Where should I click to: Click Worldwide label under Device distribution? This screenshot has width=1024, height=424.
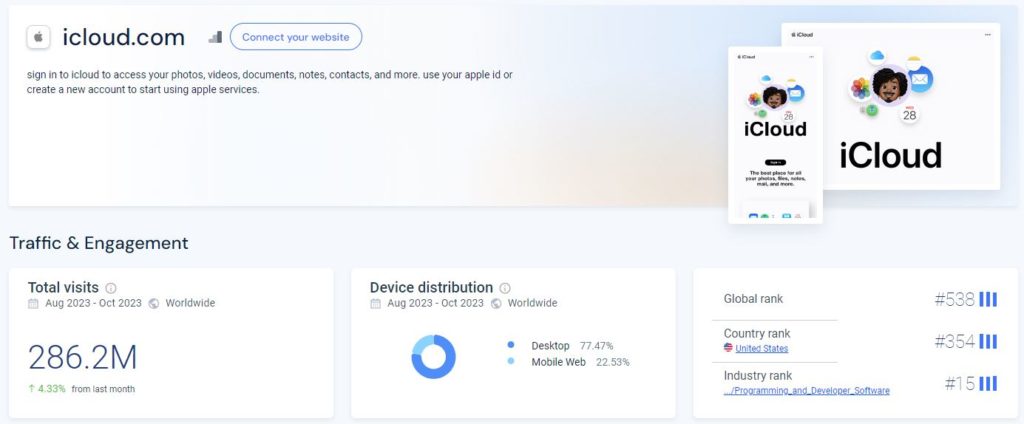532,303
